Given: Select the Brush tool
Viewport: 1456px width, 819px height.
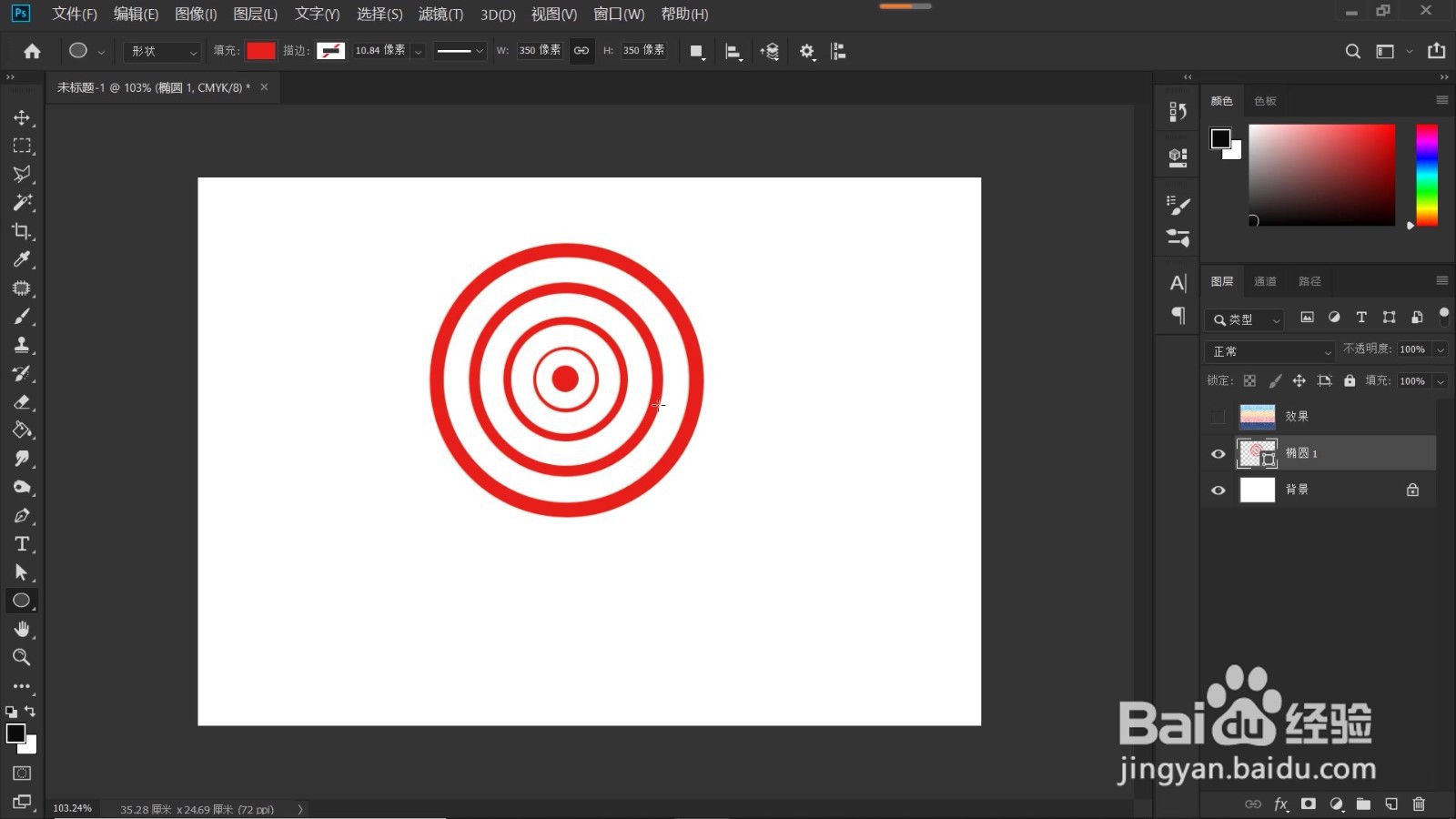Looking at the screenshot, I should 22,317.
